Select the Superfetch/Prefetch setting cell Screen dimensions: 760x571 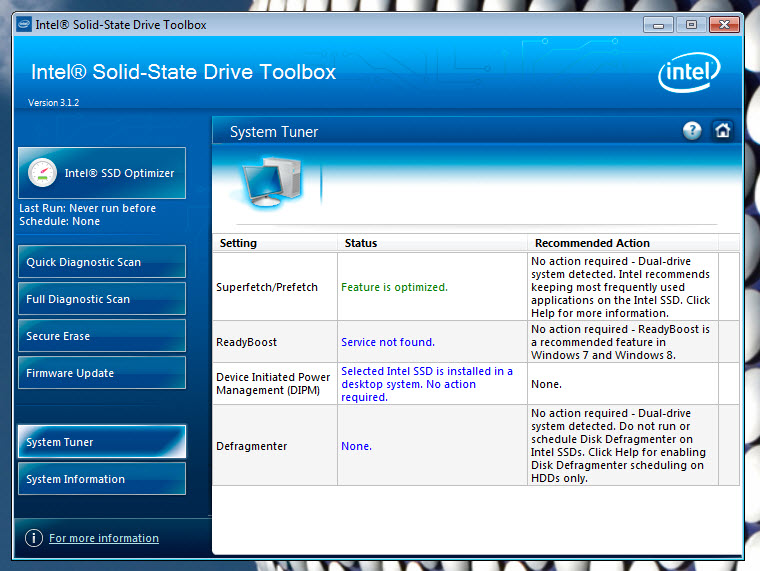point(275,287)
